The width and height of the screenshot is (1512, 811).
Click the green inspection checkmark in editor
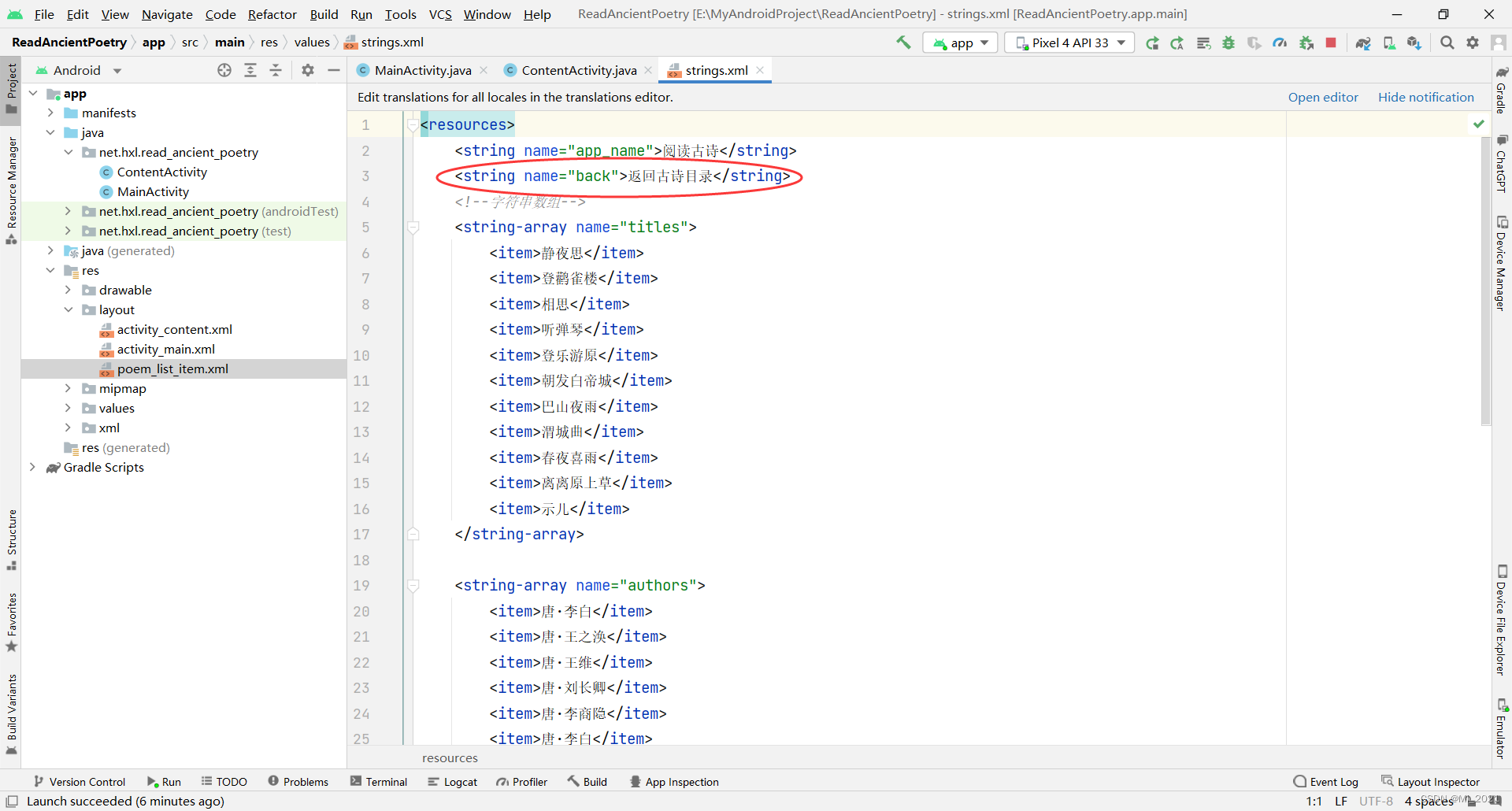pyautogui.click(x=1479, y=124)
